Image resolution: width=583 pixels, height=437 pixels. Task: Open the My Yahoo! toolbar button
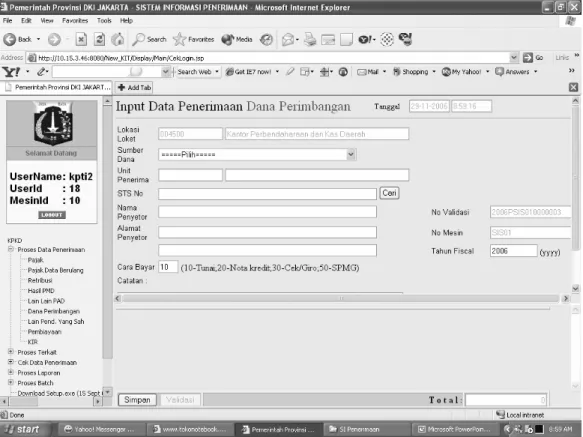click(461, 72)
